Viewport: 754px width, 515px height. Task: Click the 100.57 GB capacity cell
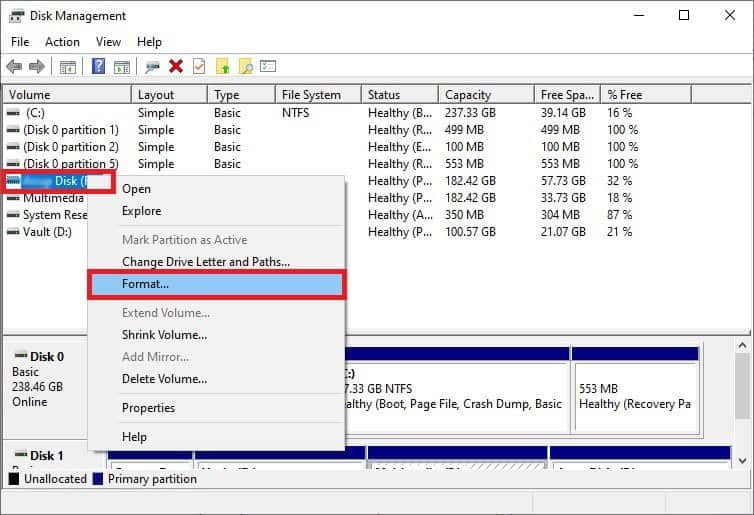pos(470,232)
